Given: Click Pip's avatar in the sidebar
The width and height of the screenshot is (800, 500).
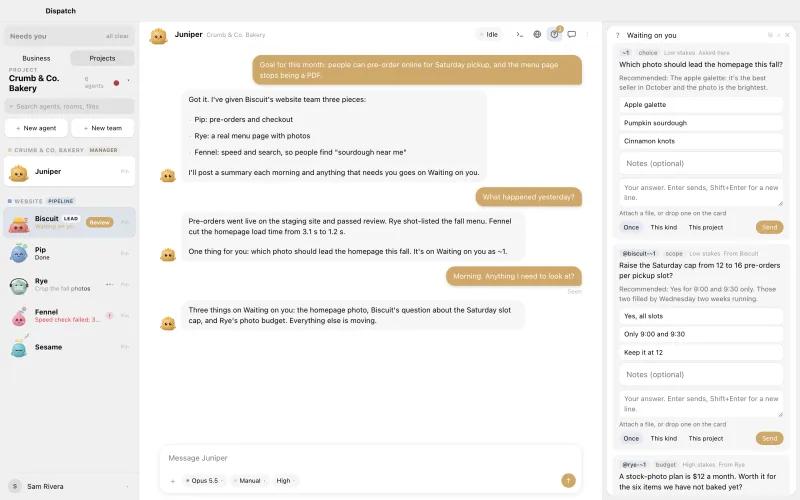Looking at the screenshot, I should point(19,253).
